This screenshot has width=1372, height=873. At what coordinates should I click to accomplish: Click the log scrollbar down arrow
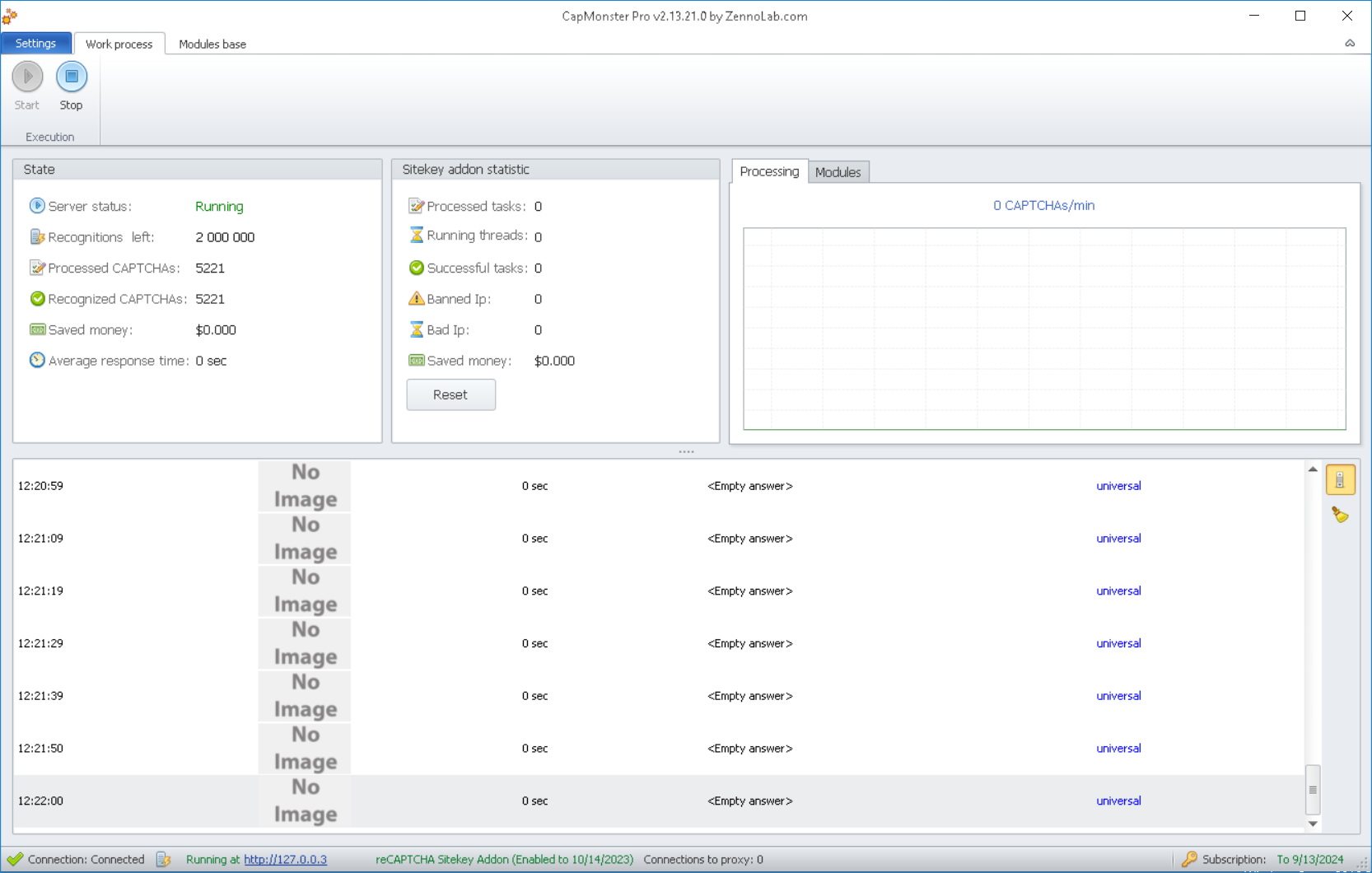(x=1313, y=824)
